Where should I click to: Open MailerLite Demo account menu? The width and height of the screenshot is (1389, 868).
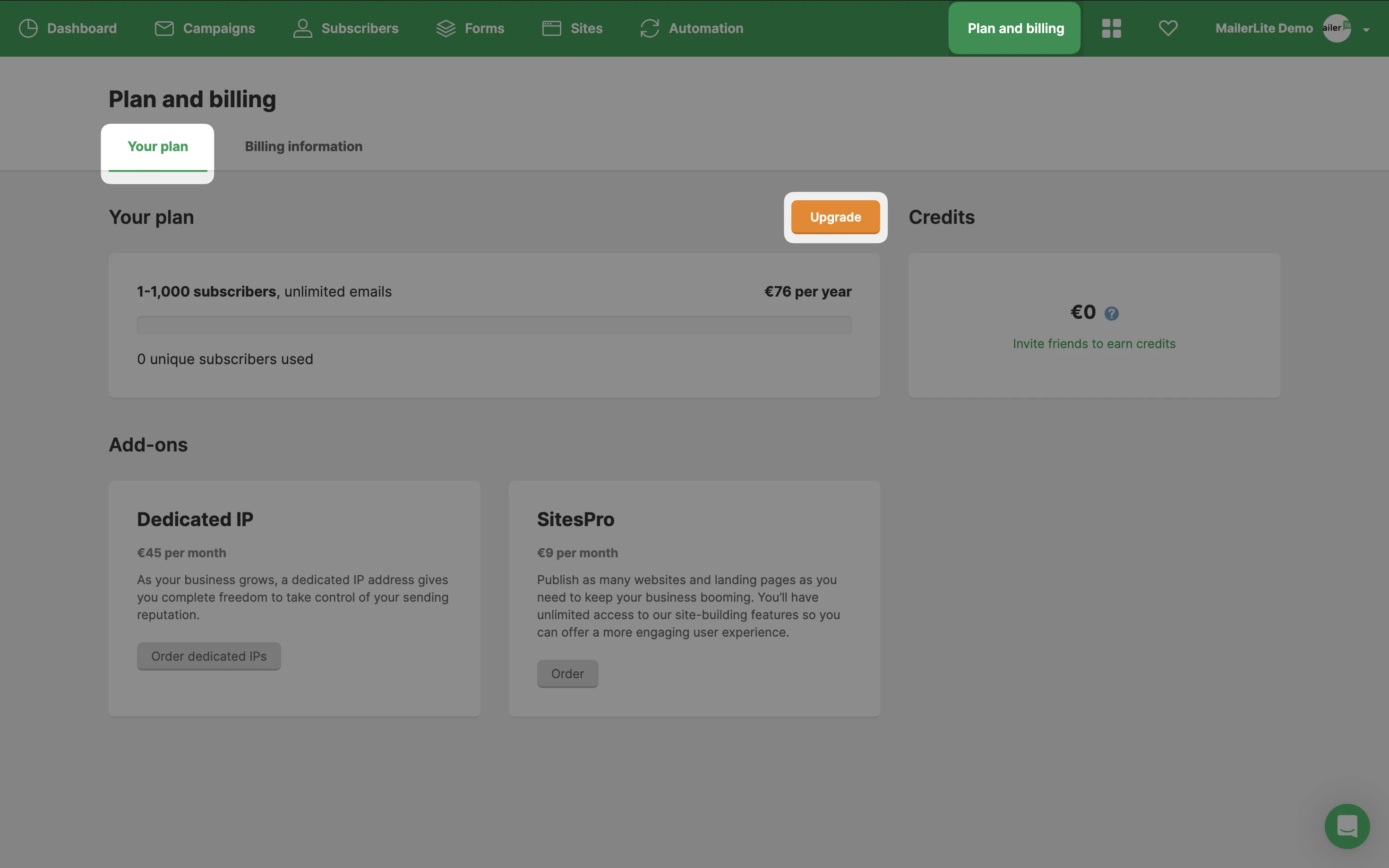click(x=1264, y=28)
